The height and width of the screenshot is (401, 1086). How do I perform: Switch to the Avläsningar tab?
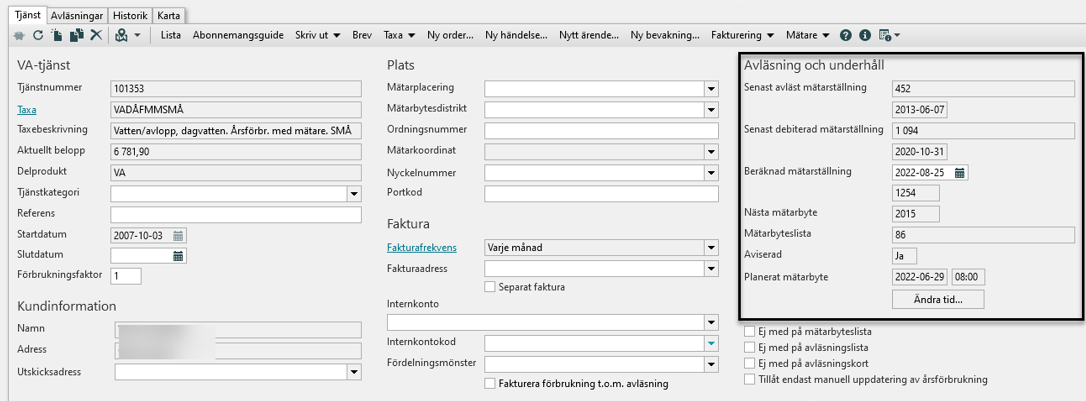75,15
